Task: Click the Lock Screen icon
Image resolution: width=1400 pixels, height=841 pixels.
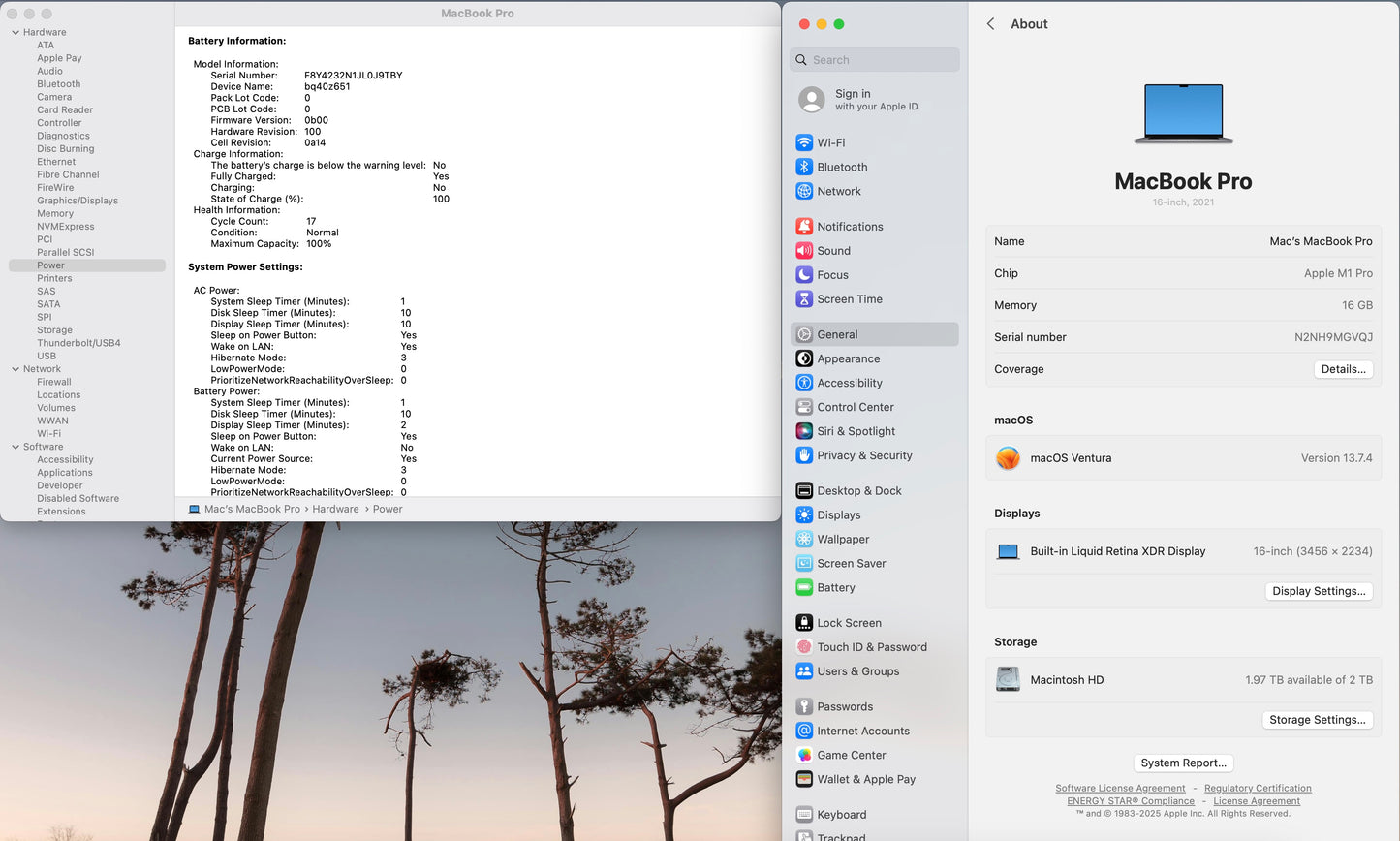Action: click(804, 623)
